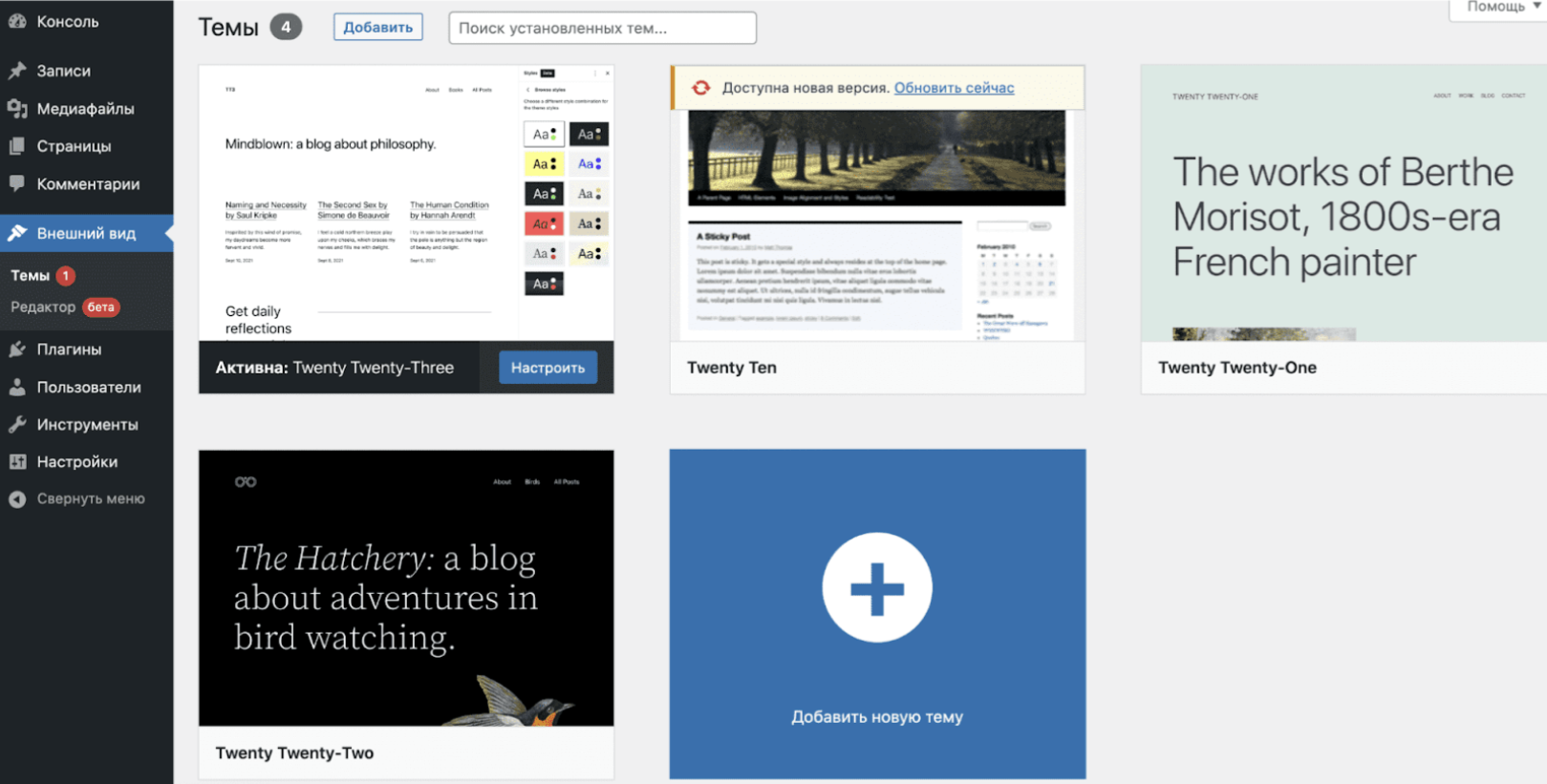
Task: Click the Записи pushpin icon
Action: [16, 71]
